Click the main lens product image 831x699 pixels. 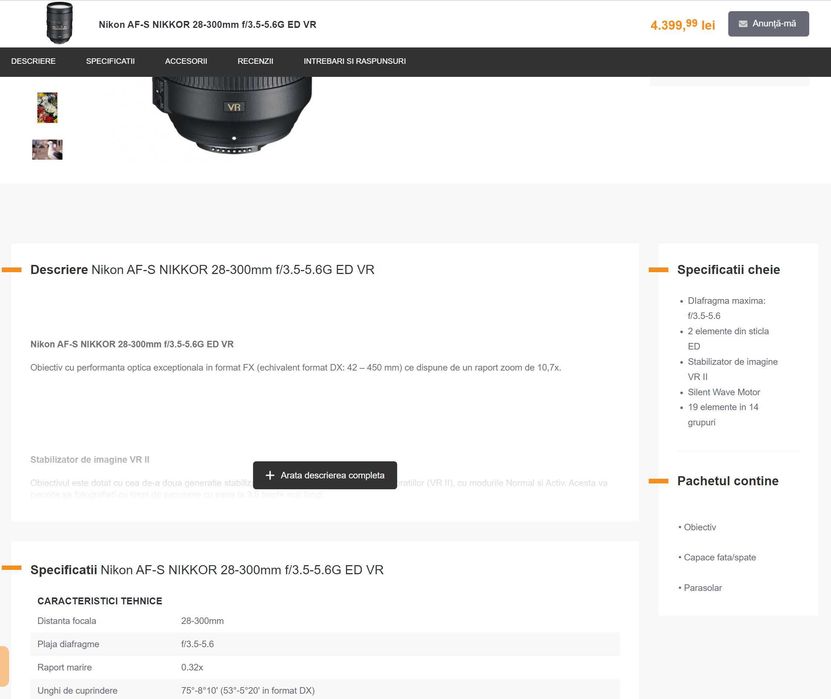232,115
